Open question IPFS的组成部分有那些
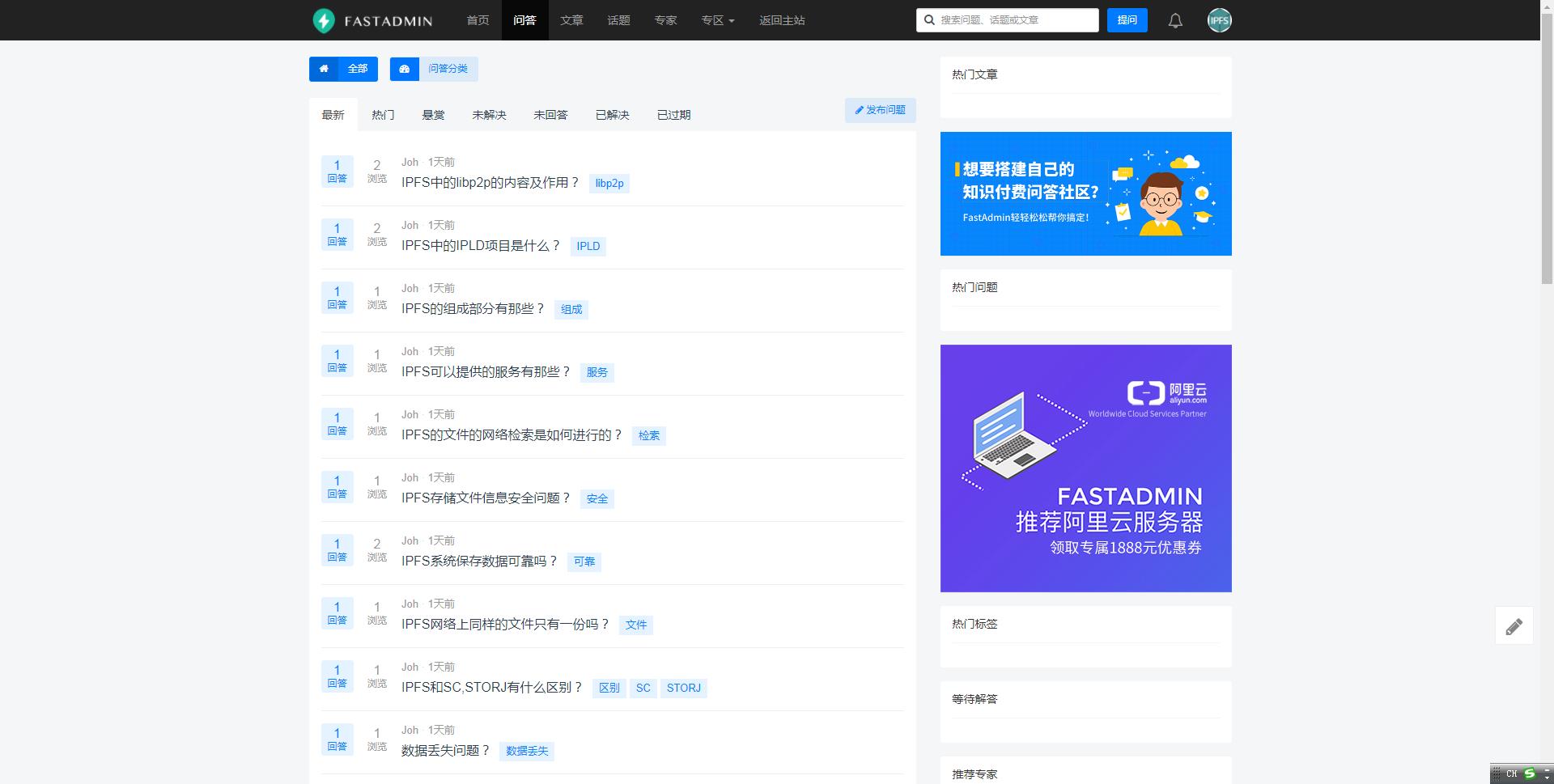 click(x=473, y=309)
